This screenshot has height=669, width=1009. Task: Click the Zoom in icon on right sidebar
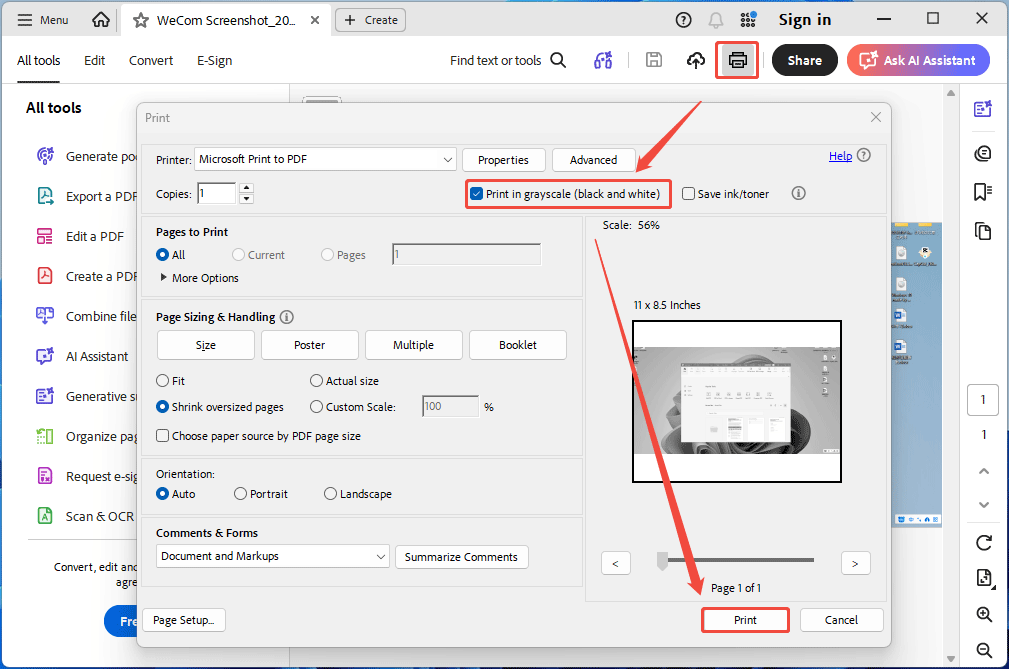(x=984, y=614)
